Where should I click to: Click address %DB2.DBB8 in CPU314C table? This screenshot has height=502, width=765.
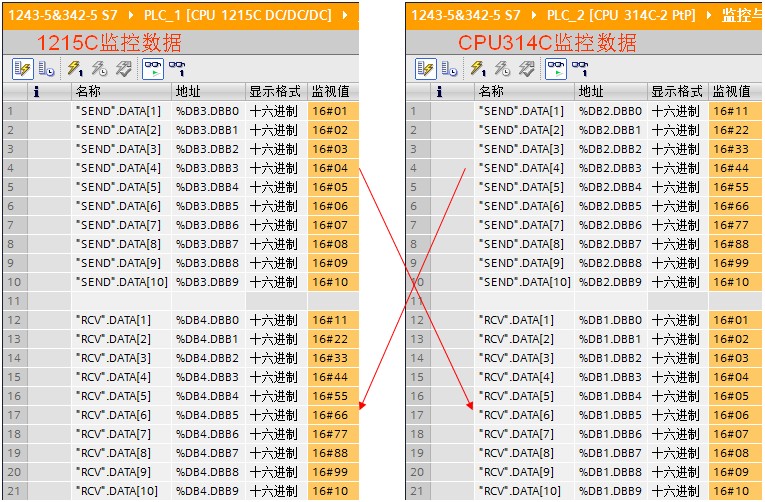pyautogui.click(x=611, y=263)
